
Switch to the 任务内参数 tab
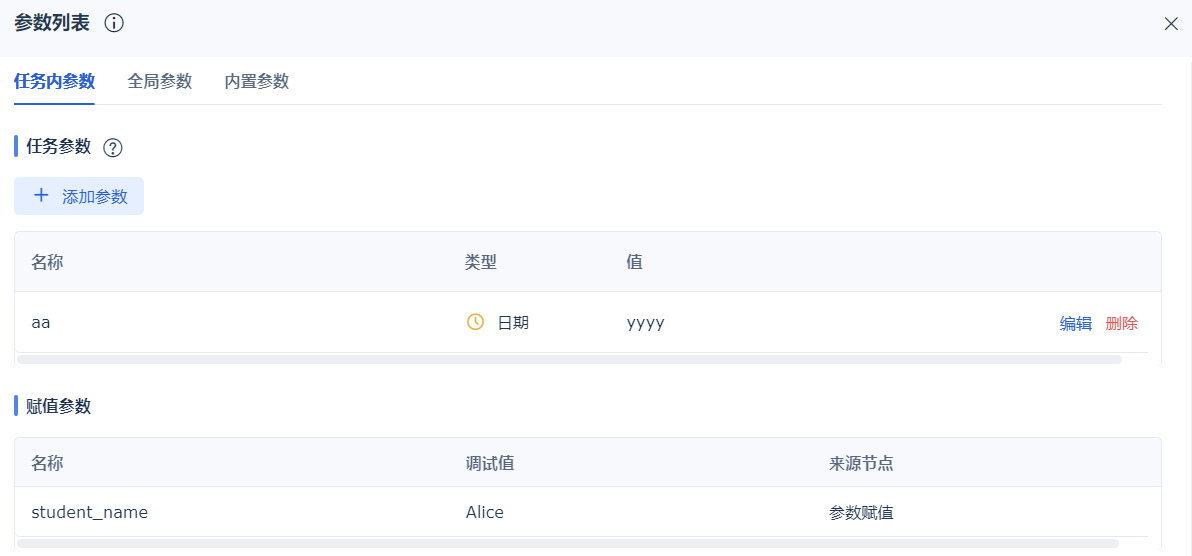(x=54, y=82)
